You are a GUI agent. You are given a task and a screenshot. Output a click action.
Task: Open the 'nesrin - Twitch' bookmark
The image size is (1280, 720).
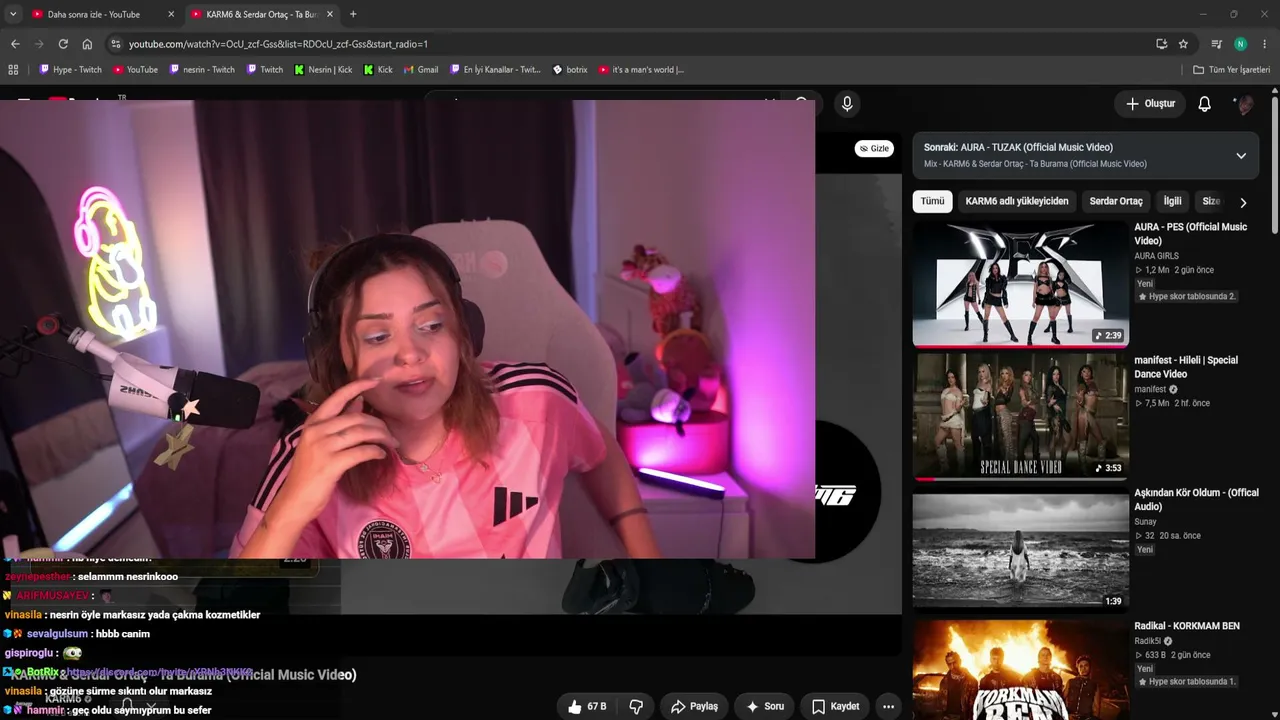tap(202, 70)
